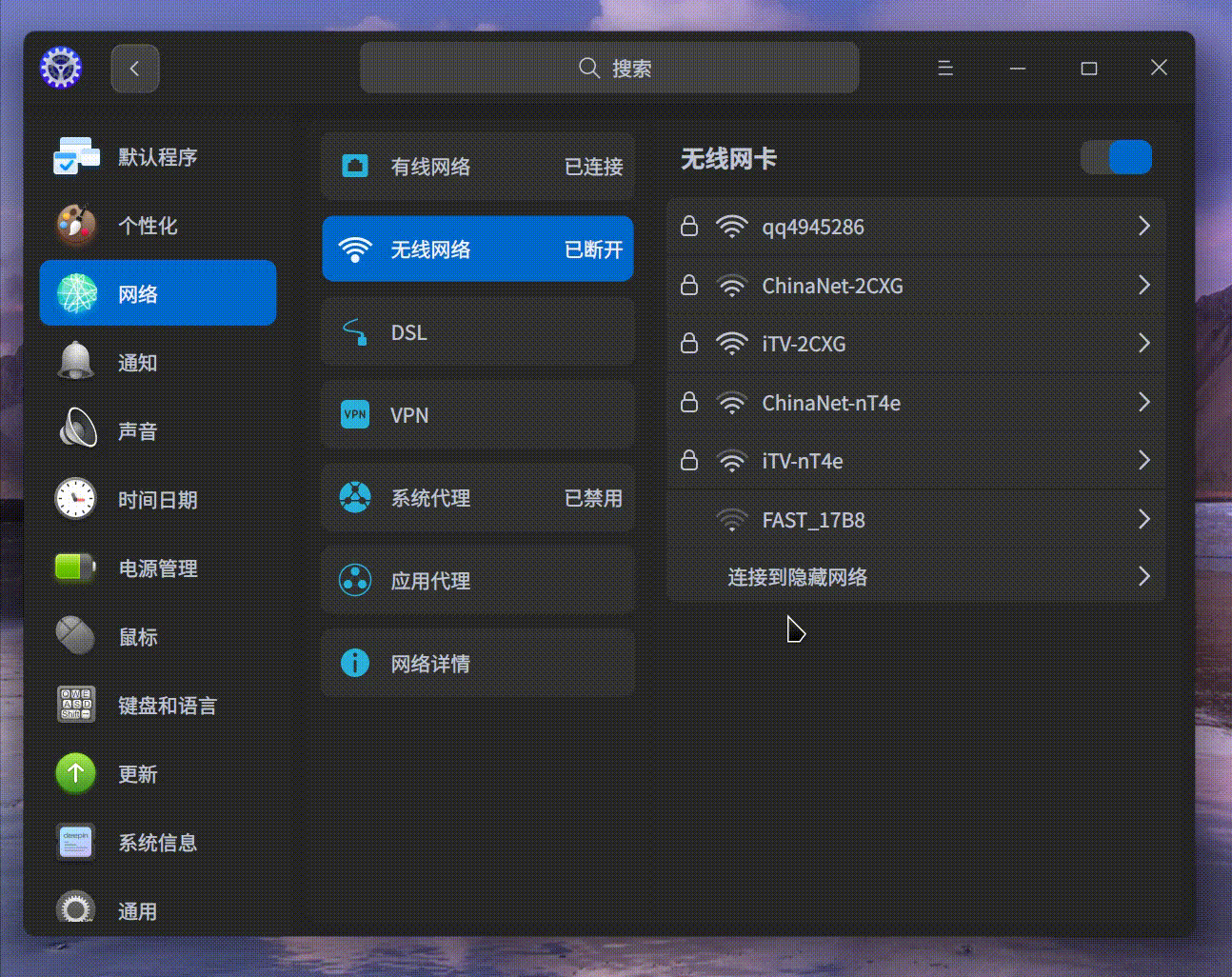Viewport: 1232px width, 977px height.
Task: Toggle the 无线网卡 wireless adapter switch
Action: coord(1116,157)
